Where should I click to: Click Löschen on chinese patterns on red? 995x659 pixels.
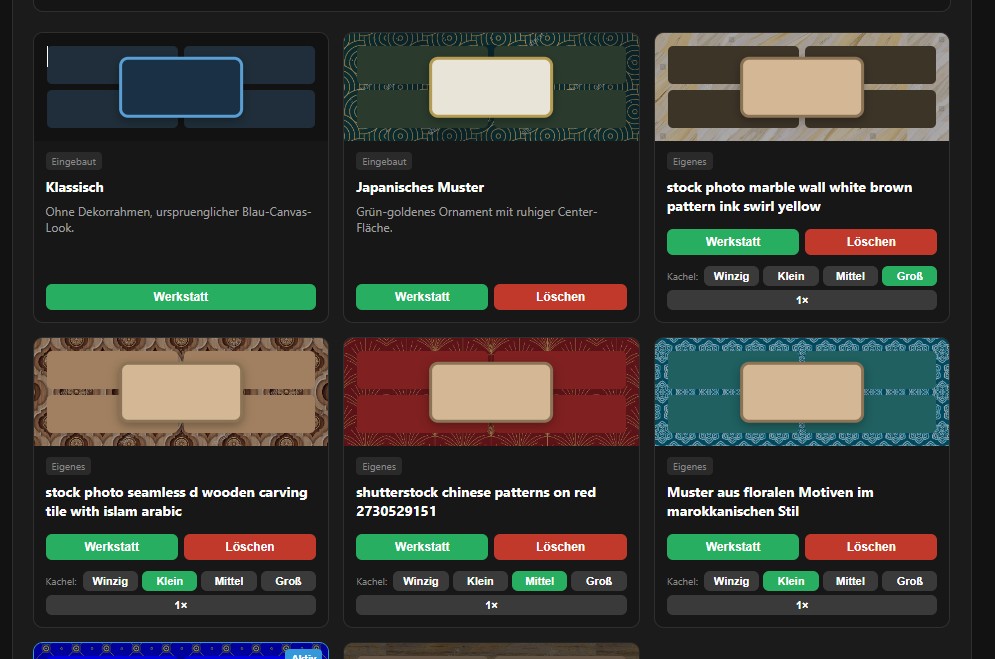(560, 547)
